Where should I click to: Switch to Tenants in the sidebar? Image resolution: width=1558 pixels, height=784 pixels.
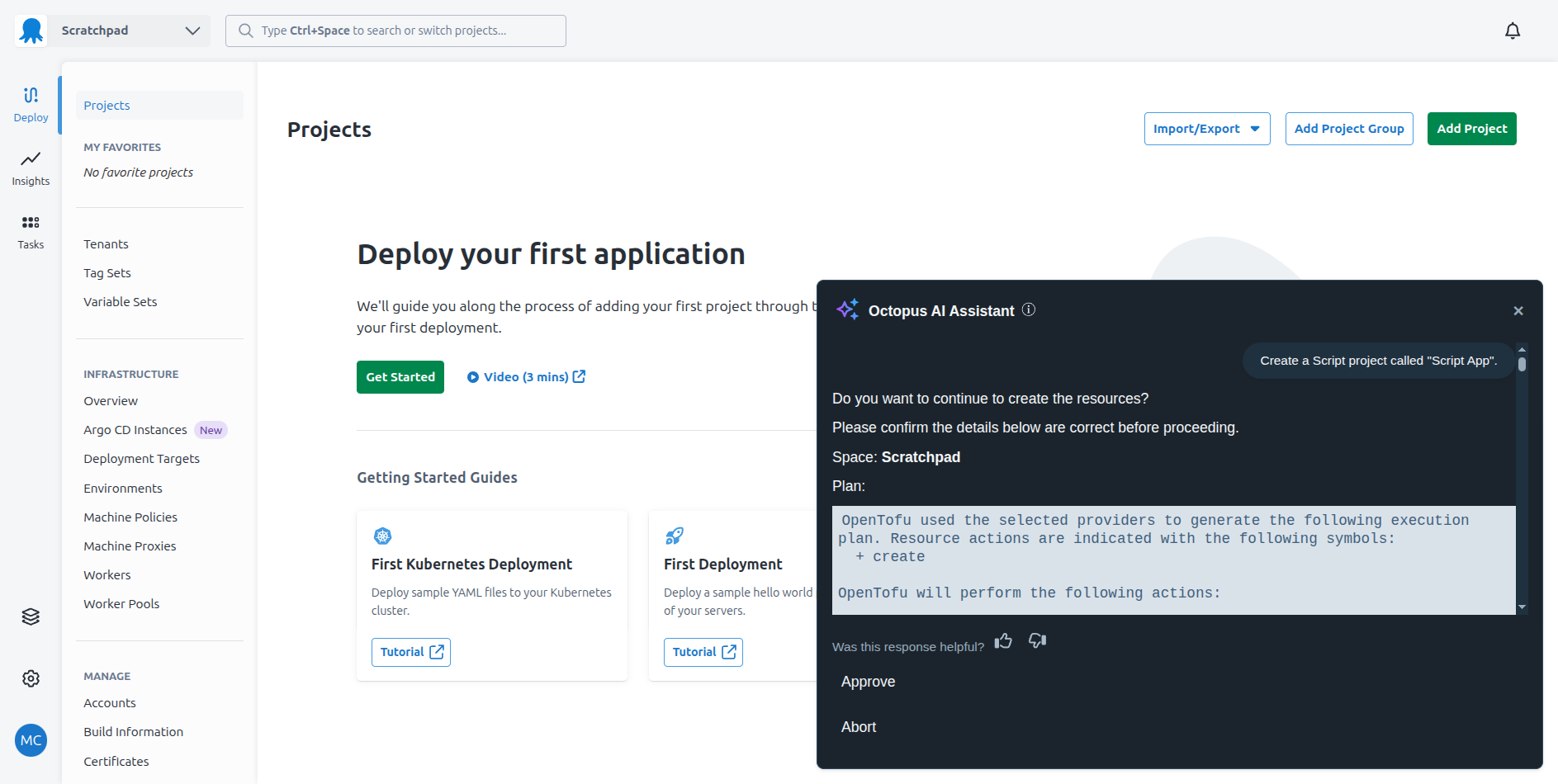106,243
